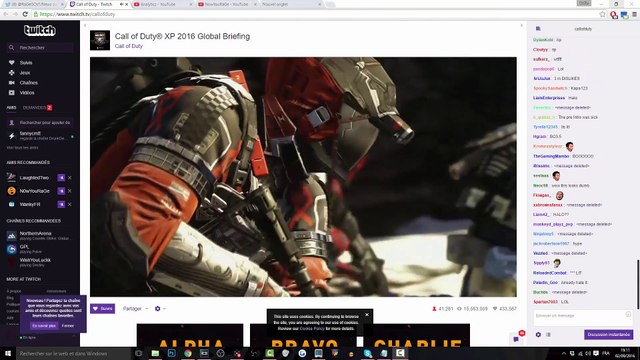The width and height of the screenshot is (640, 360).
Task: Focus the chat message input
Action: click(580, 318)
